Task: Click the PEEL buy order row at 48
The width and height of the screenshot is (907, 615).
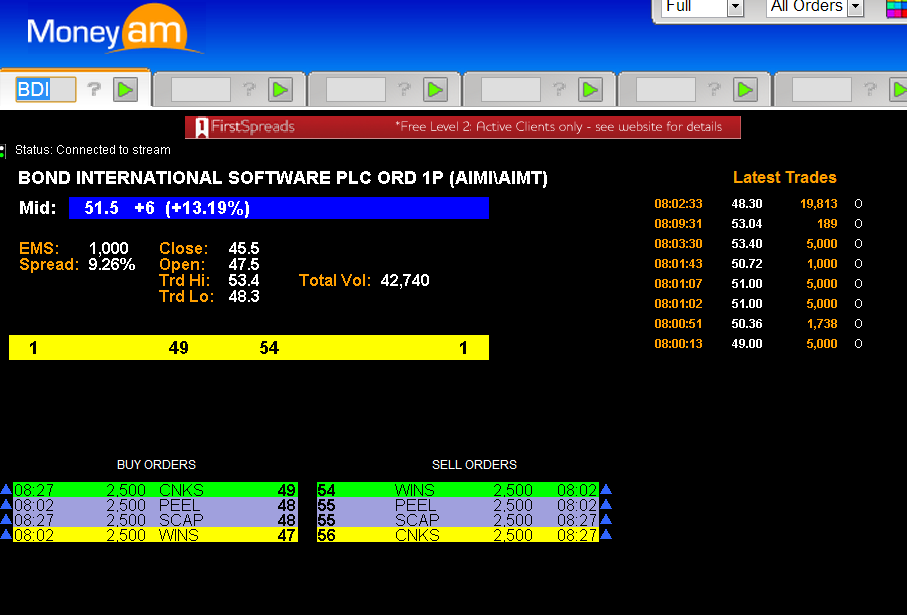Action: [x=155, y=504]
